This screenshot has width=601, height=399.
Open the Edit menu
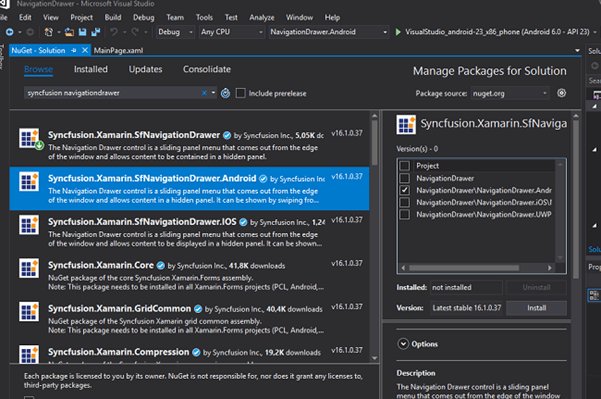coord(25,18)
